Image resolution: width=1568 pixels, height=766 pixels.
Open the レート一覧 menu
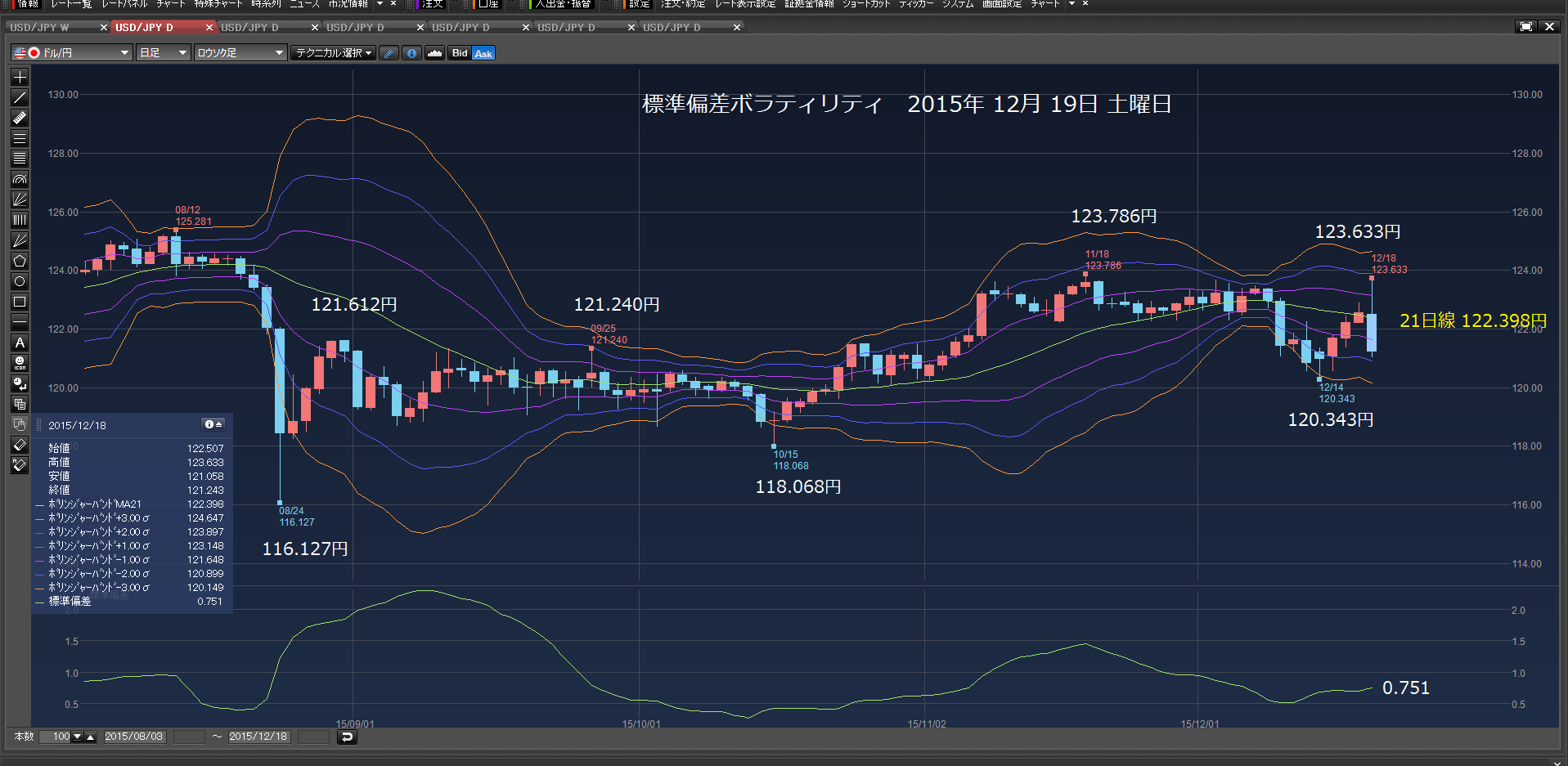pyautogui.click(x=71, y=4)
